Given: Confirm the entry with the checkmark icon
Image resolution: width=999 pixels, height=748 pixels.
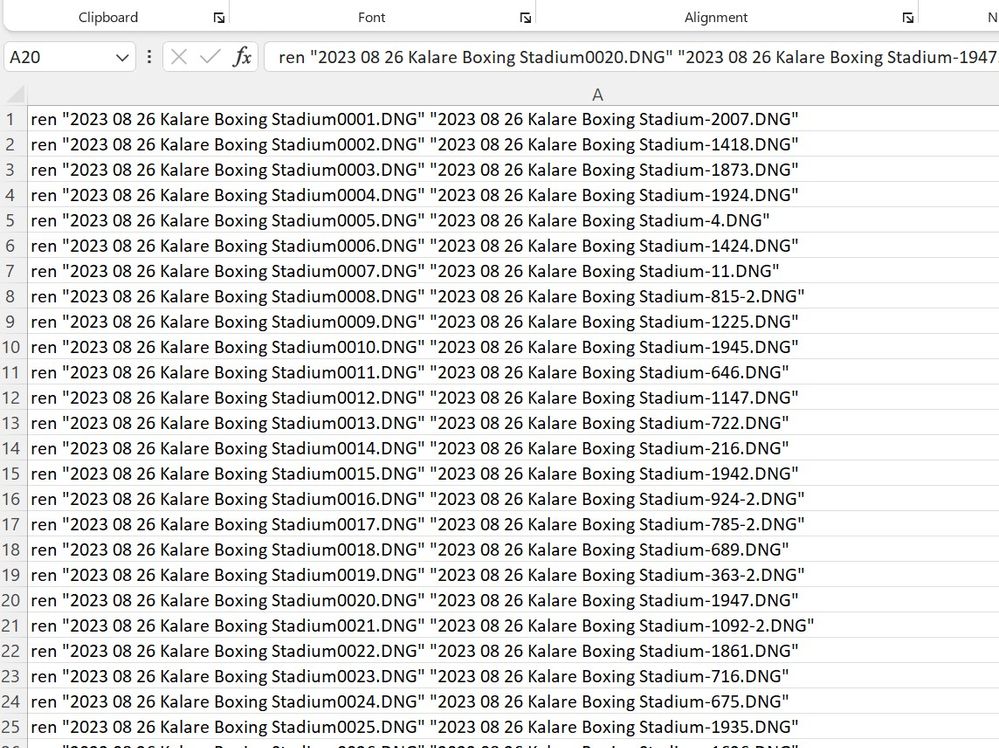Looking at the screenshot, I should (211, 57).
